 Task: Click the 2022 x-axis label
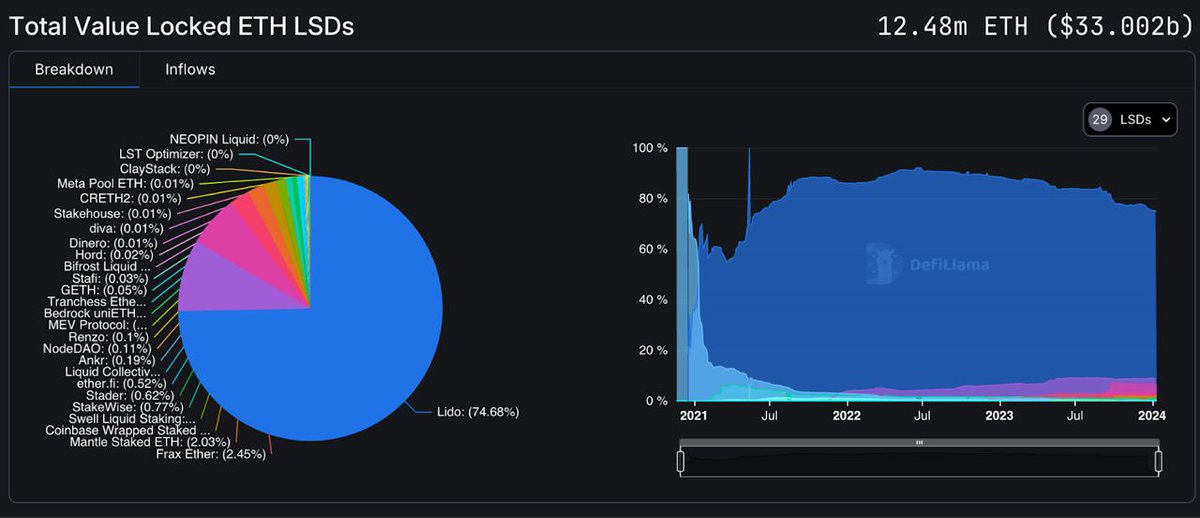847,414
